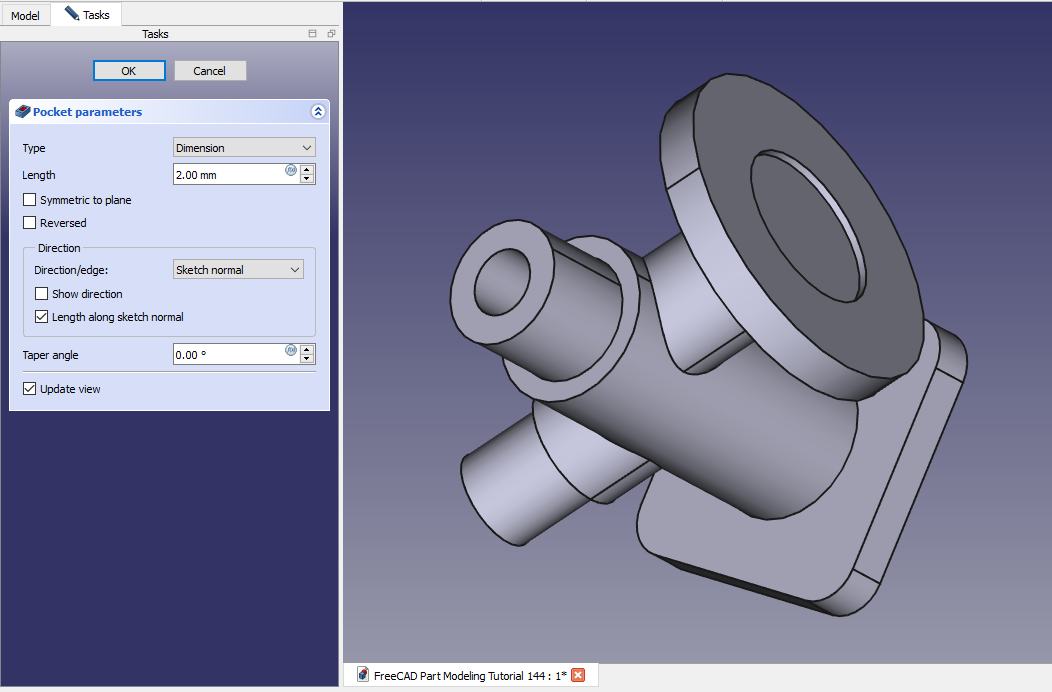
Task: Click the Pocket parameters pocket icon
Action: (22, 112)
